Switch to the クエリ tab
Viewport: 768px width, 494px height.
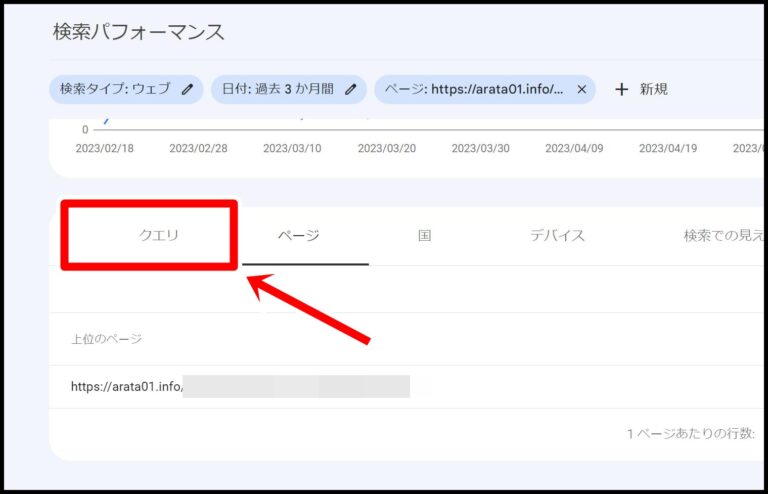(159, 235)
